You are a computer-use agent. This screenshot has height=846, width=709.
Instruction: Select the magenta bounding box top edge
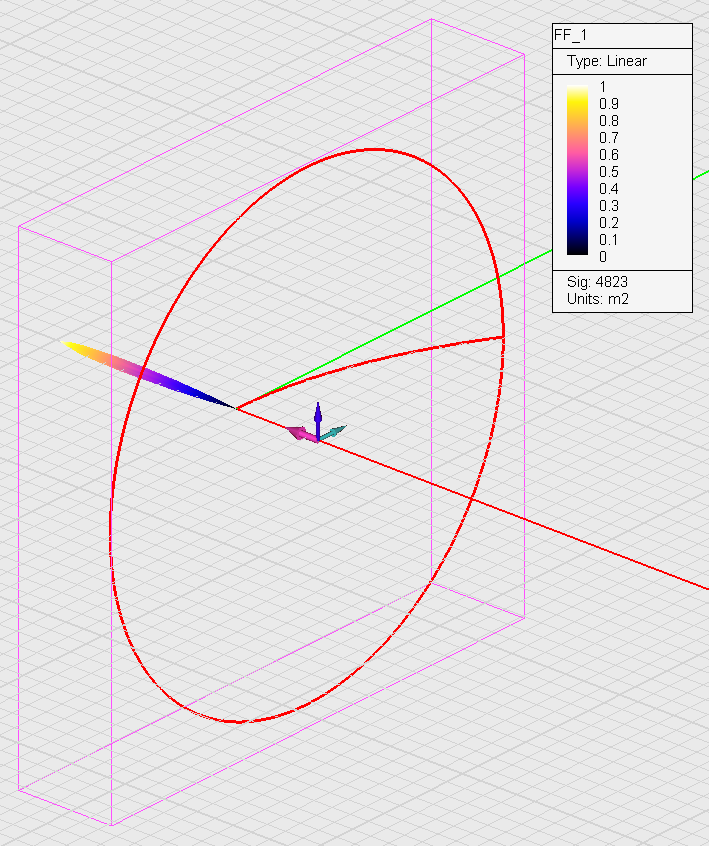[270, 140]
